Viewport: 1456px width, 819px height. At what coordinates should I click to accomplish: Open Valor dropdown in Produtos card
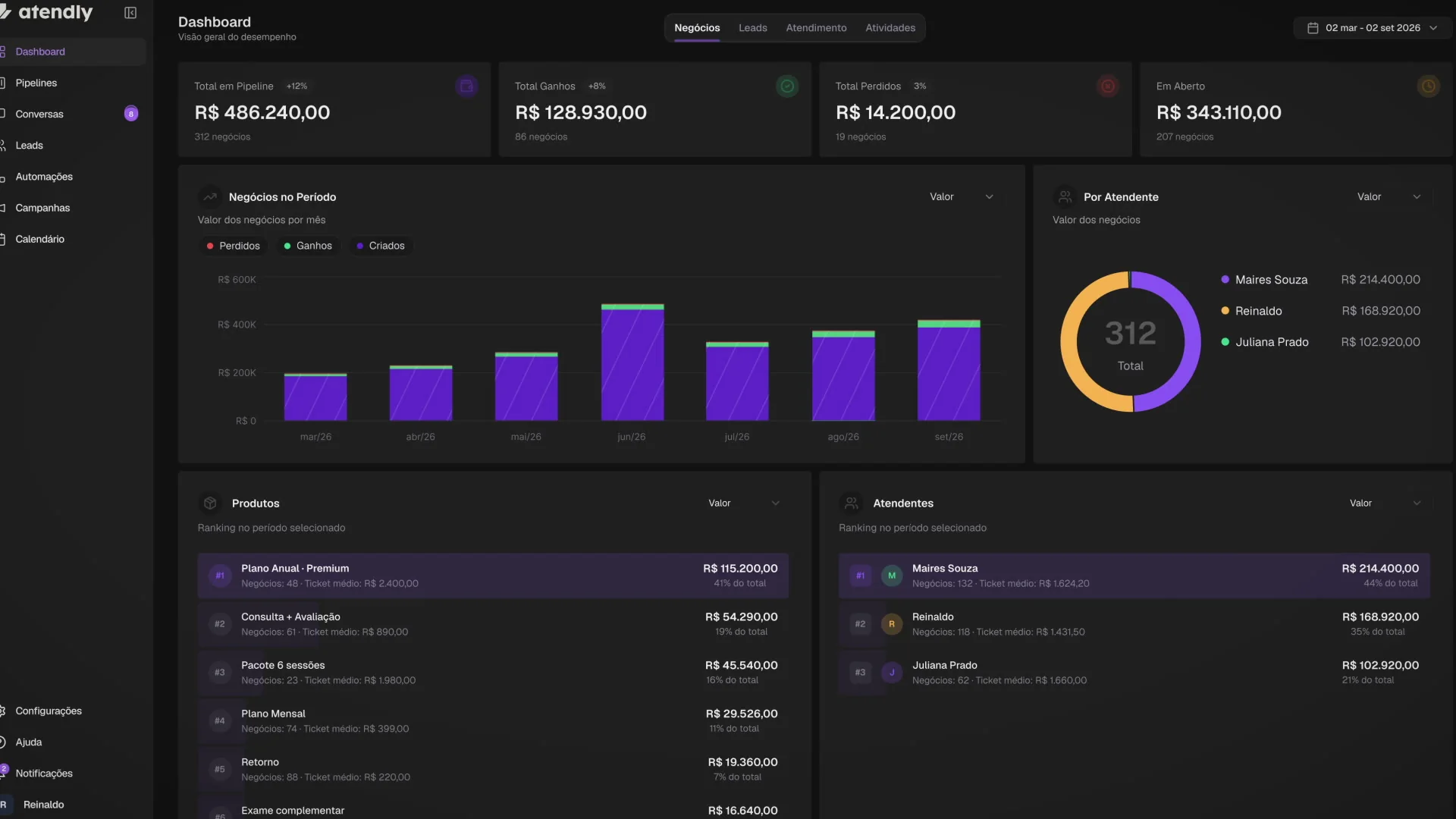tap(743, 504)
